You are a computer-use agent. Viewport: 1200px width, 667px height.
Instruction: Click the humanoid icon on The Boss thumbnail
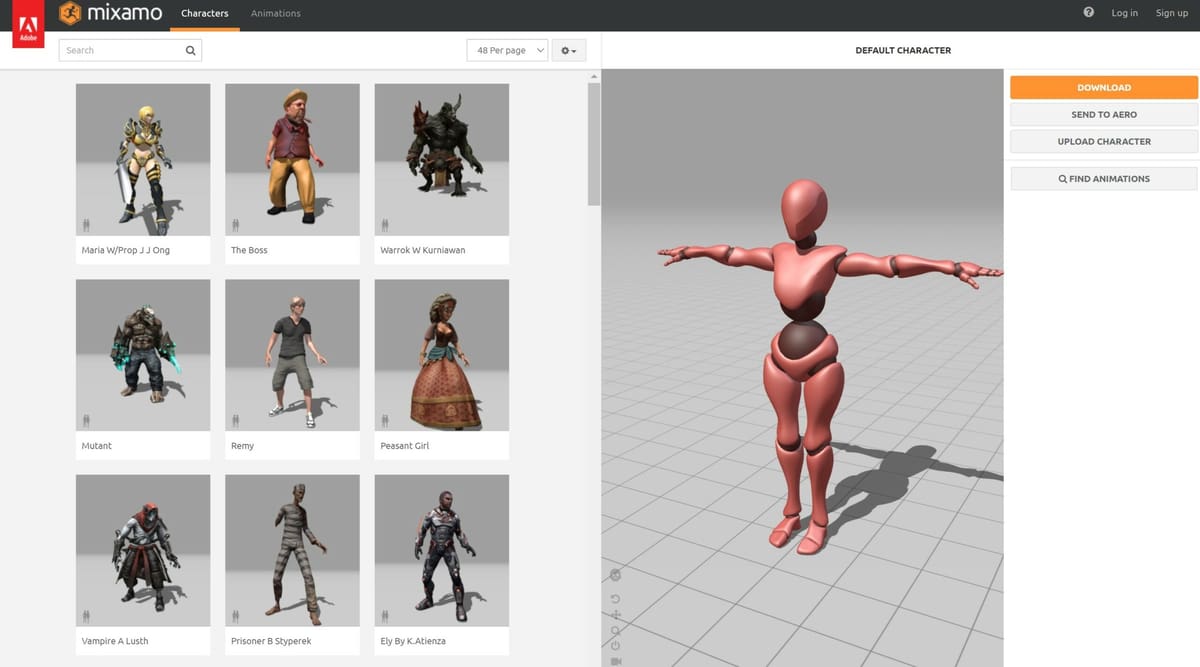coord(236,224)
